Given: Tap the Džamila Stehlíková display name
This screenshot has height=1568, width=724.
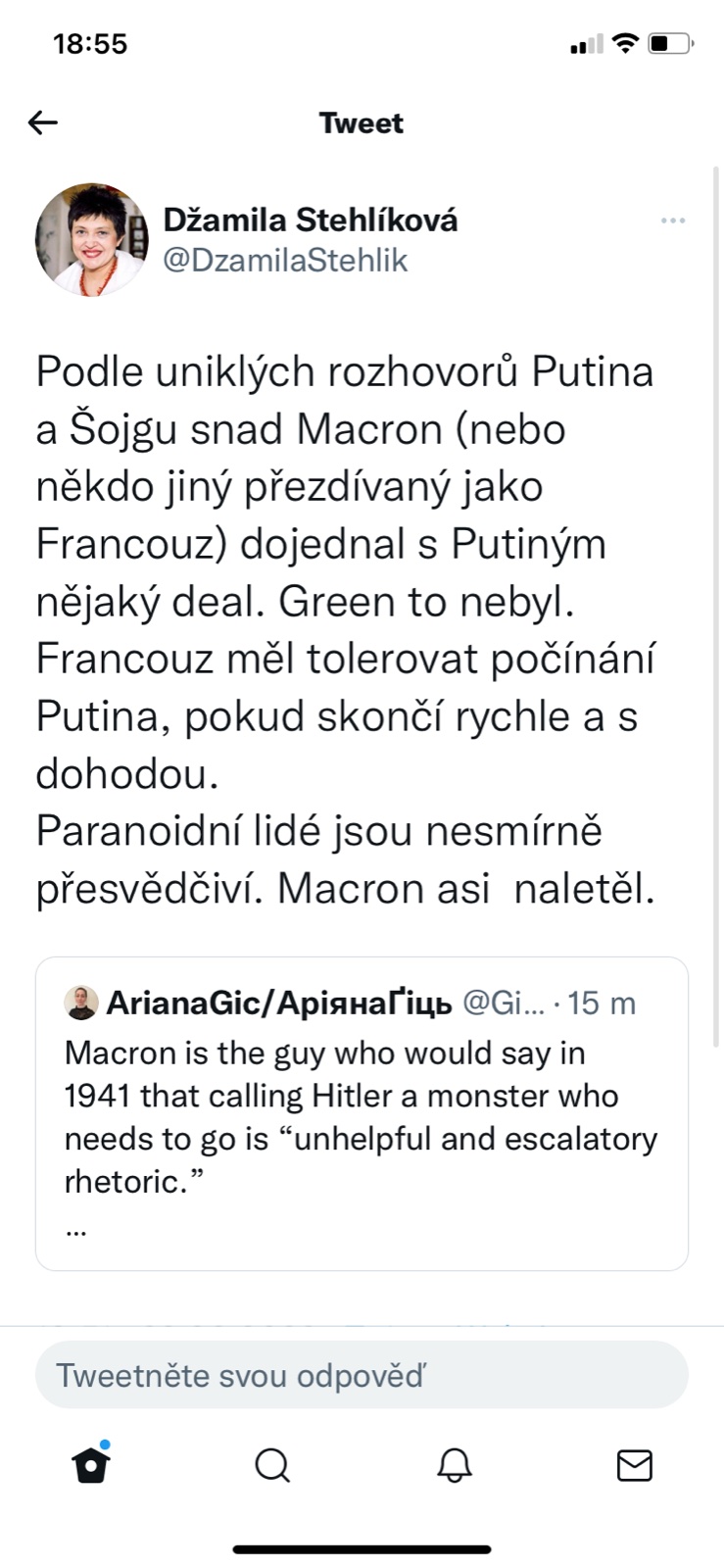Looking at the screenshot, I should click(310, 220).
